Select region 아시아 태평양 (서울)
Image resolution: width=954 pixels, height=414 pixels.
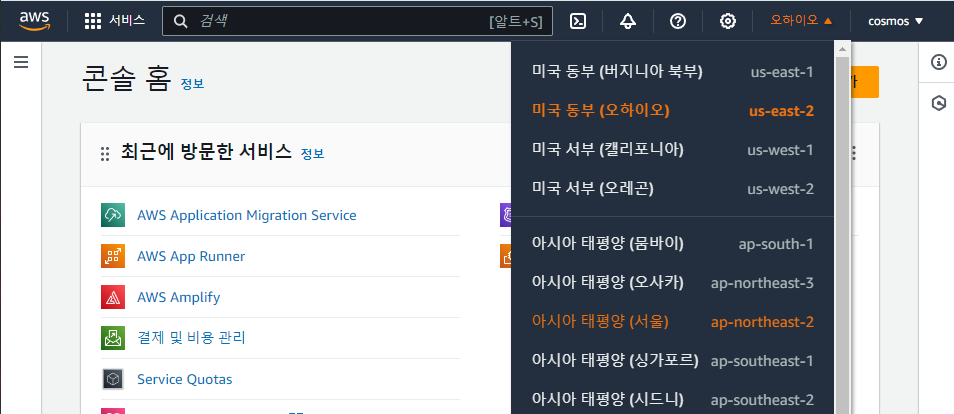click(672, 321)
